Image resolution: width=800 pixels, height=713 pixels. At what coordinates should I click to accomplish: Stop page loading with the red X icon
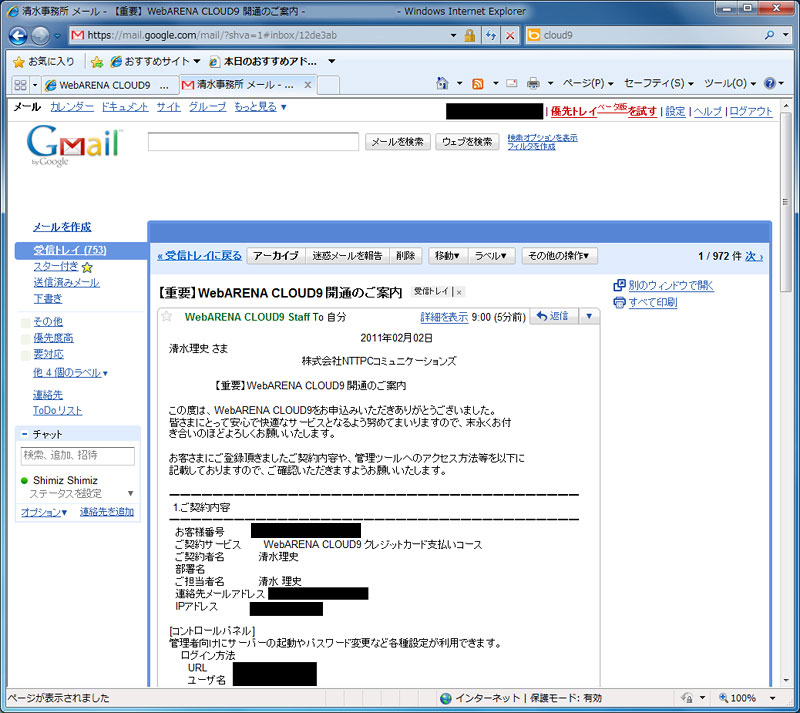pos(510,35)
